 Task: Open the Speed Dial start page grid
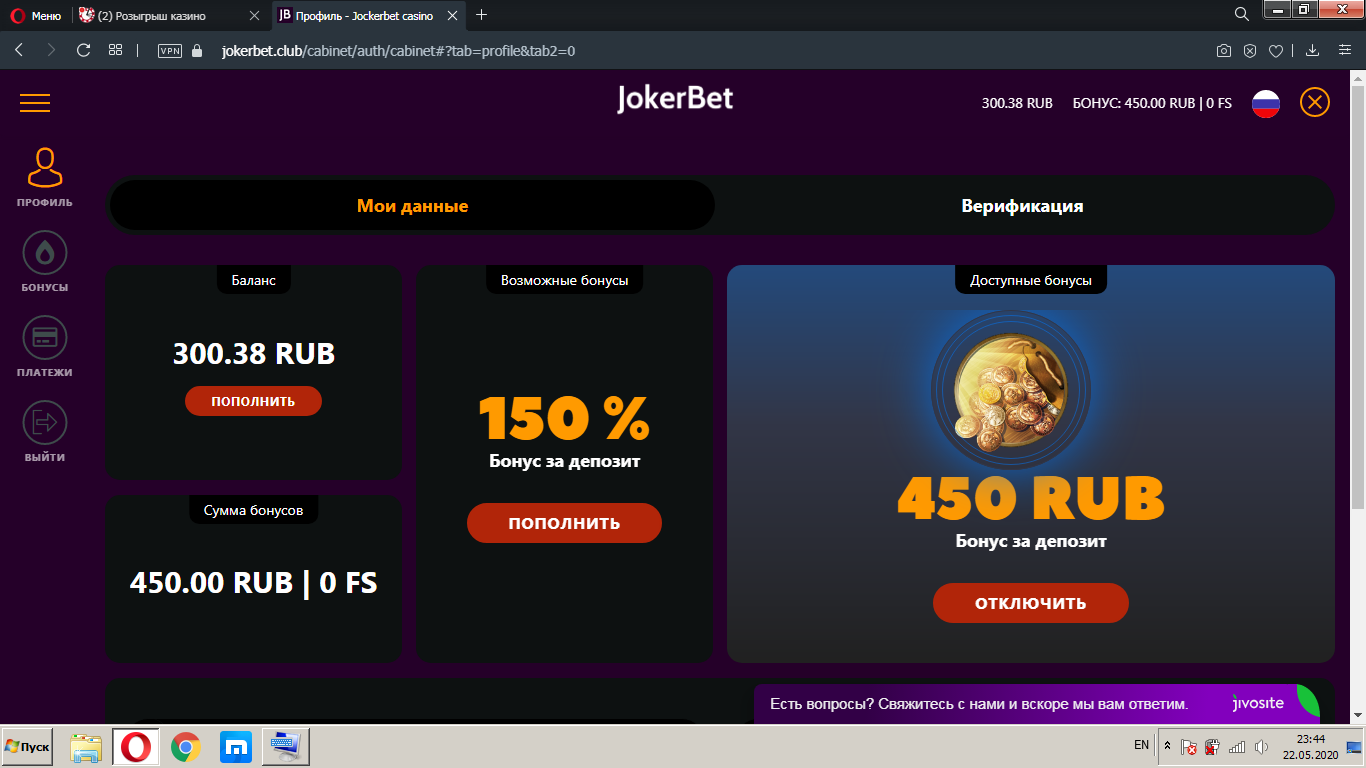coord(115,50)
